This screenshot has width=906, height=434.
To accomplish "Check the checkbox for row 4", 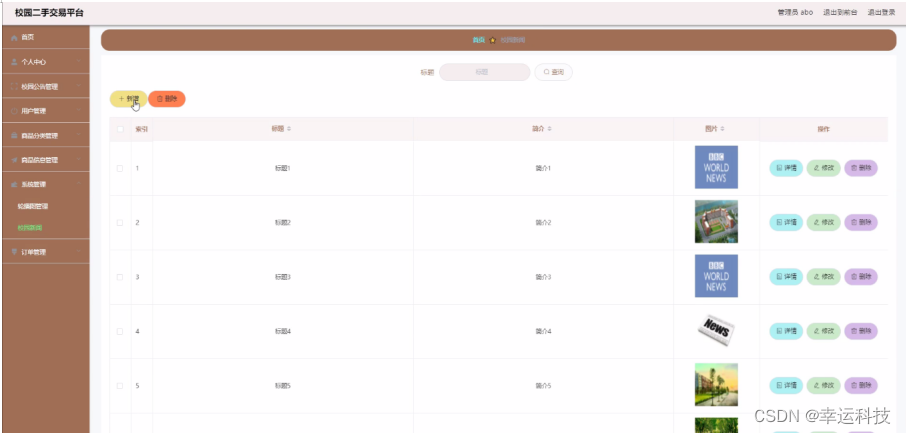I will pyautogui.click(x=120, y=331).
